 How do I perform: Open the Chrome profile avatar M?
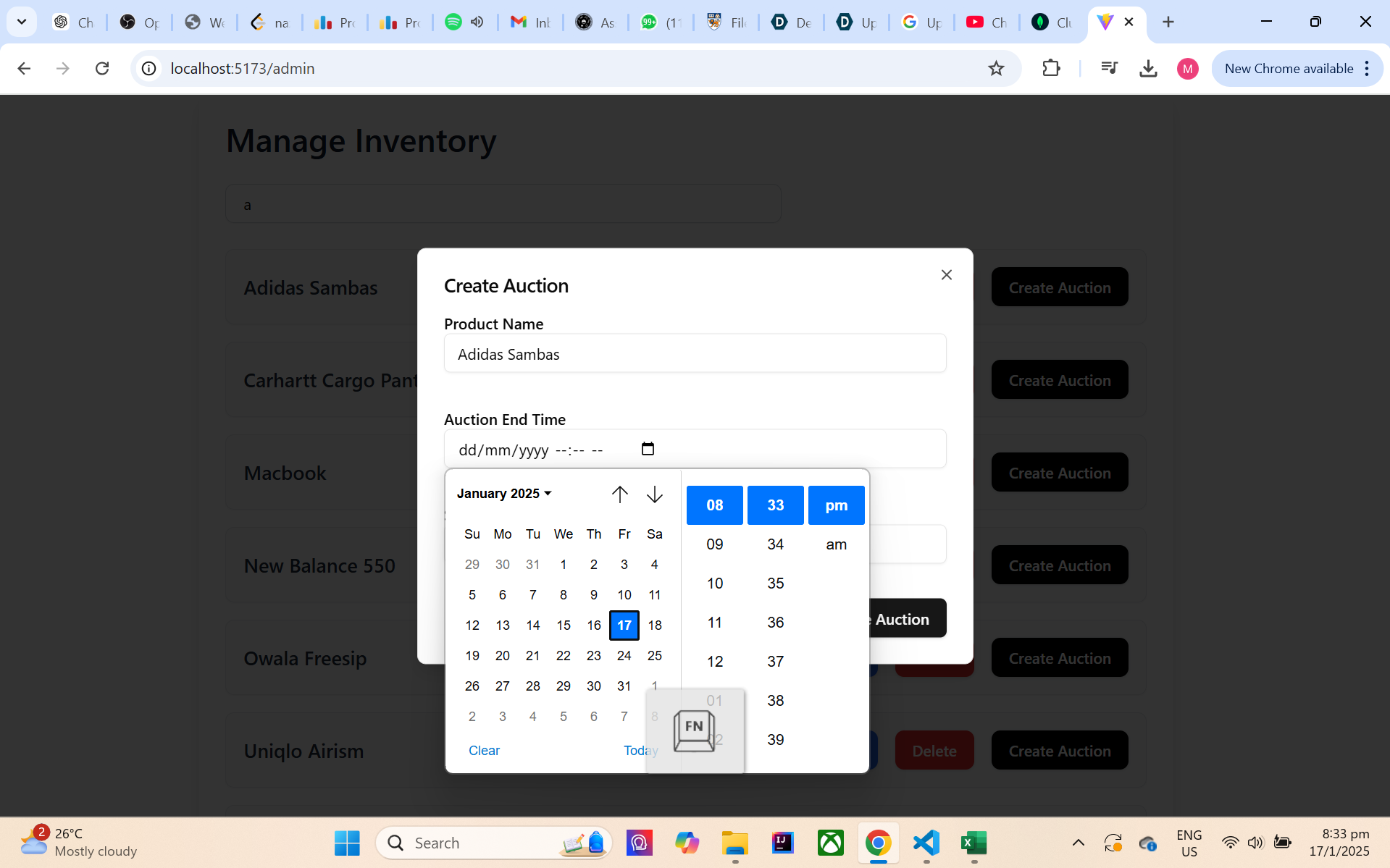tap(1187, 69)
